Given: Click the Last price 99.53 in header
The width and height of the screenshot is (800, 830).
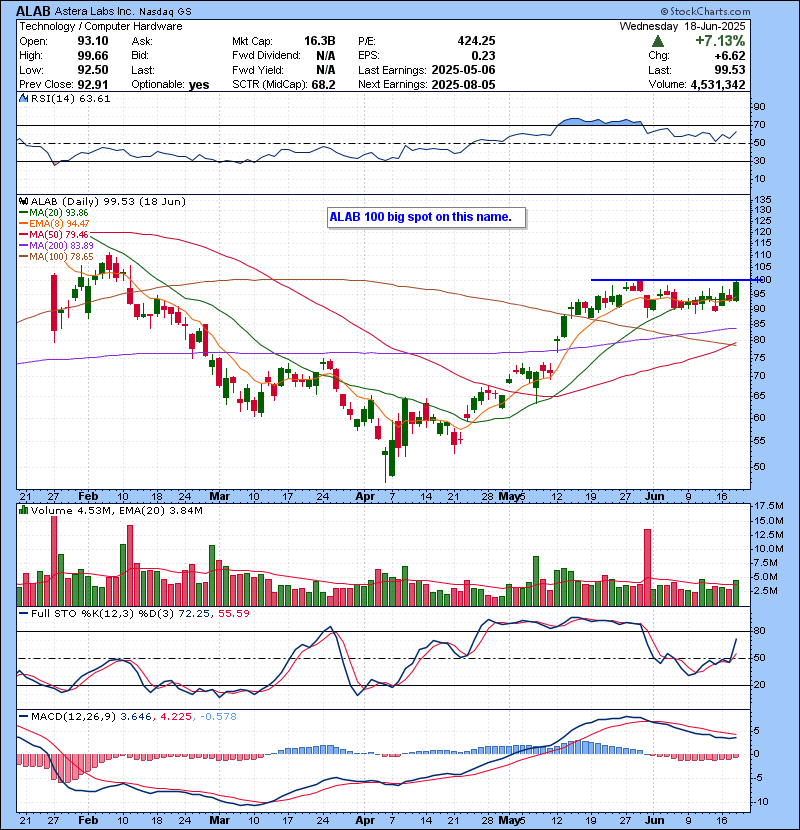Looking at the screenshot, I should [x=730, y=70].
